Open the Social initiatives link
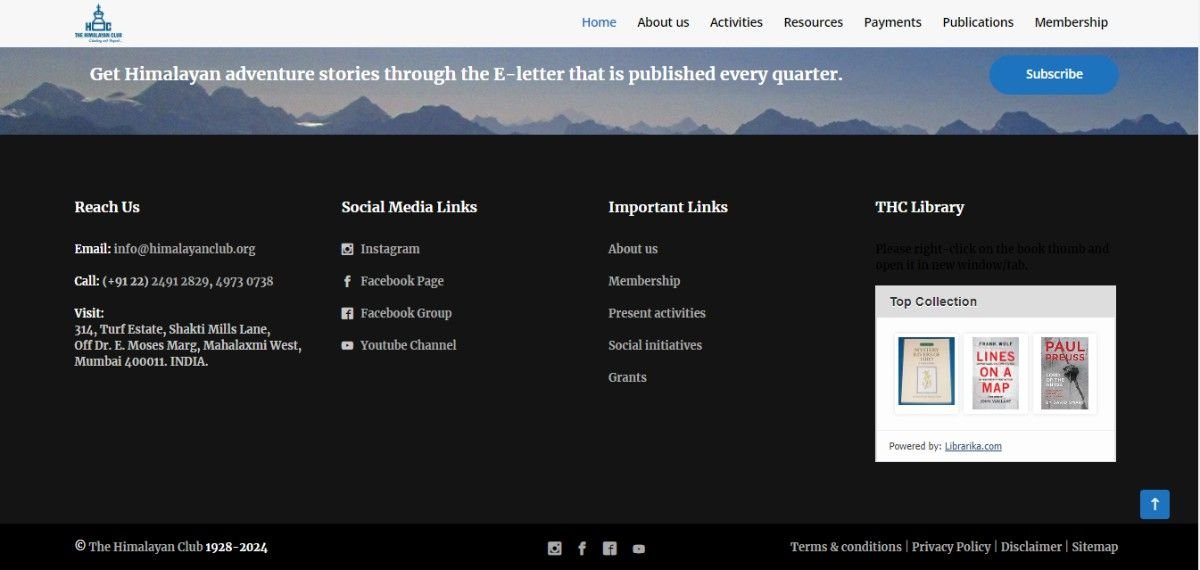 pos(655,345)
